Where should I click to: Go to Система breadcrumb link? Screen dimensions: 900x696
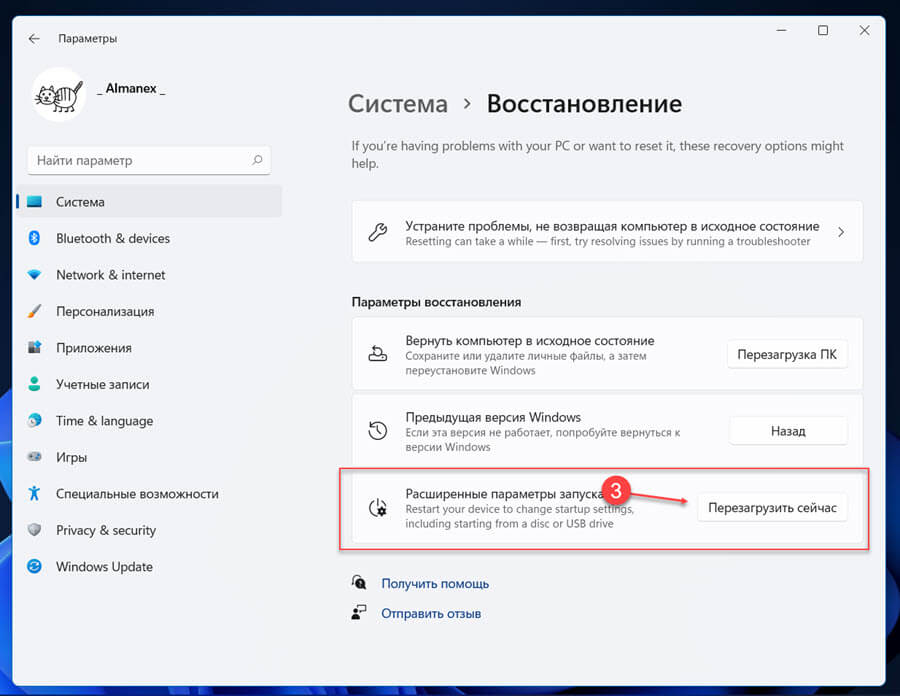click(x=398, y=104)
